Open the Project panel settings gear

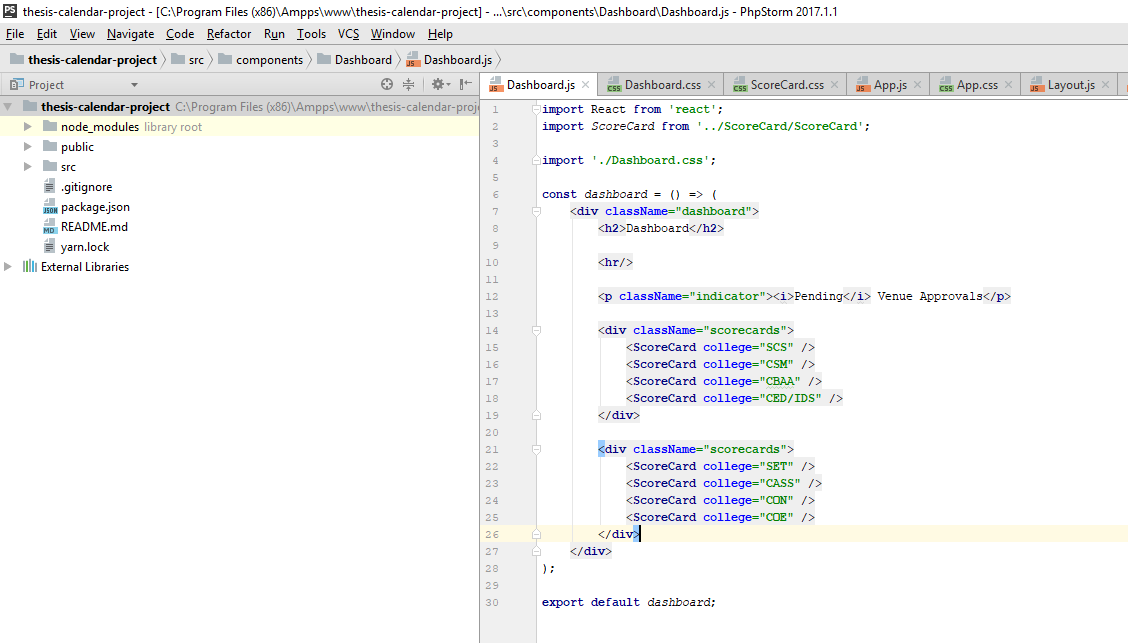pos(438,85)
